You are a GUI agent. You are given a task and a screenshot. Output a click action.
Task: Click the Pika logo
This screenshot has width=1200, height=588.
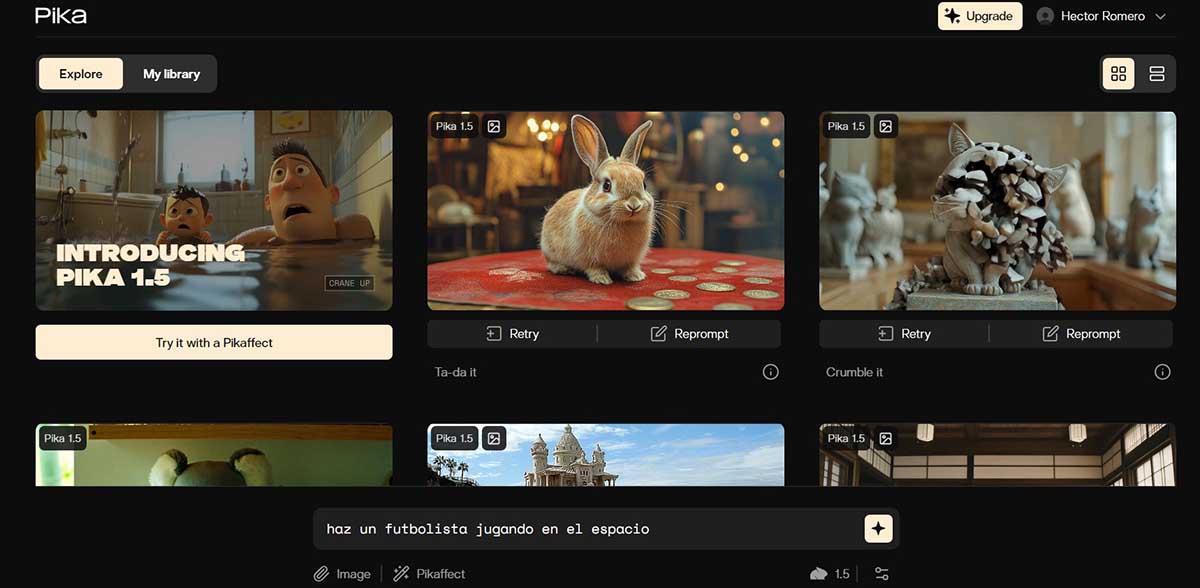point(61,16)
